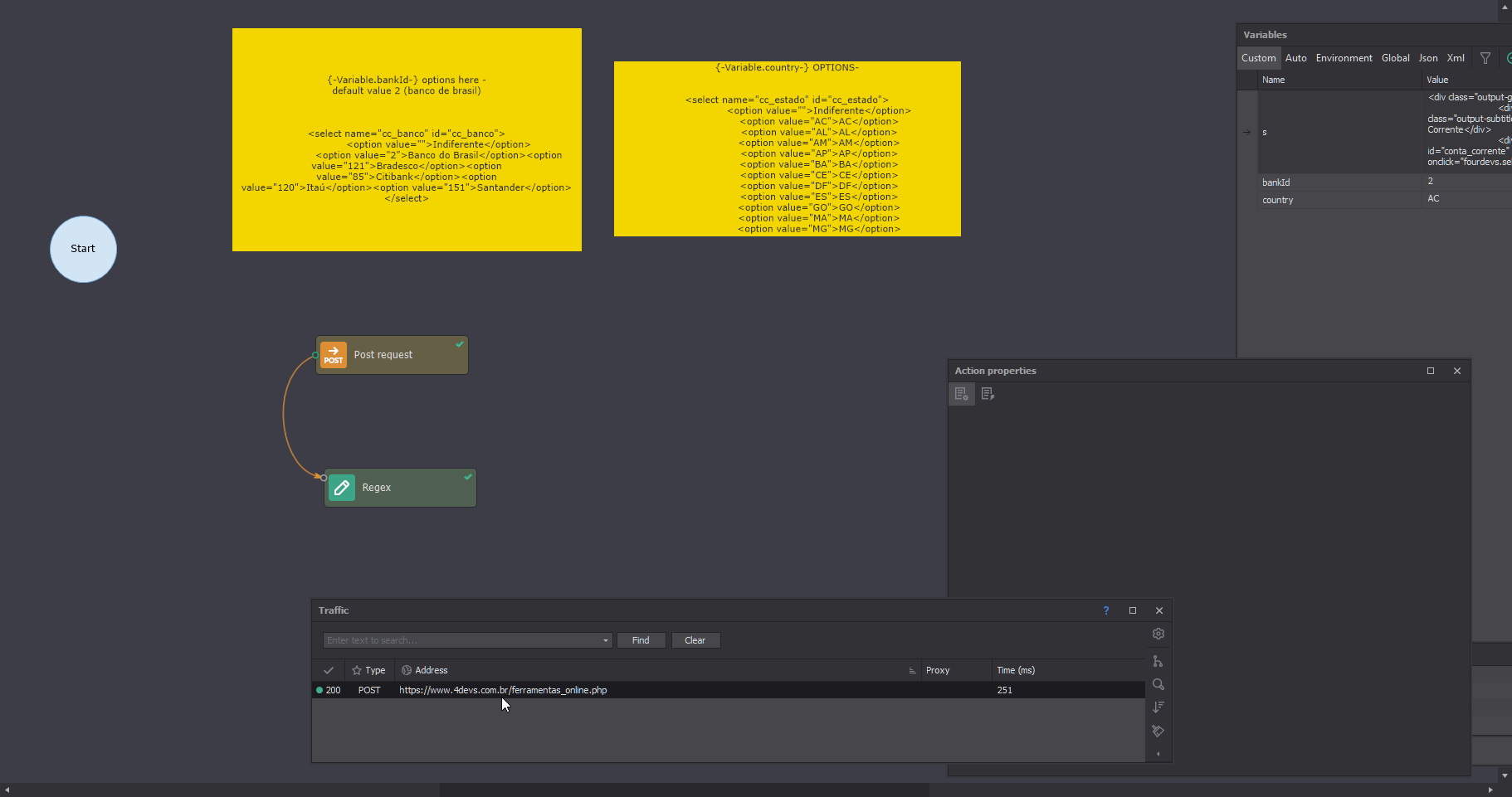Image resolution: width=1512 pixels, height=797 pixels.
Task: Click the vertical scrollbar down arrow
Action: coord(1505,775)
